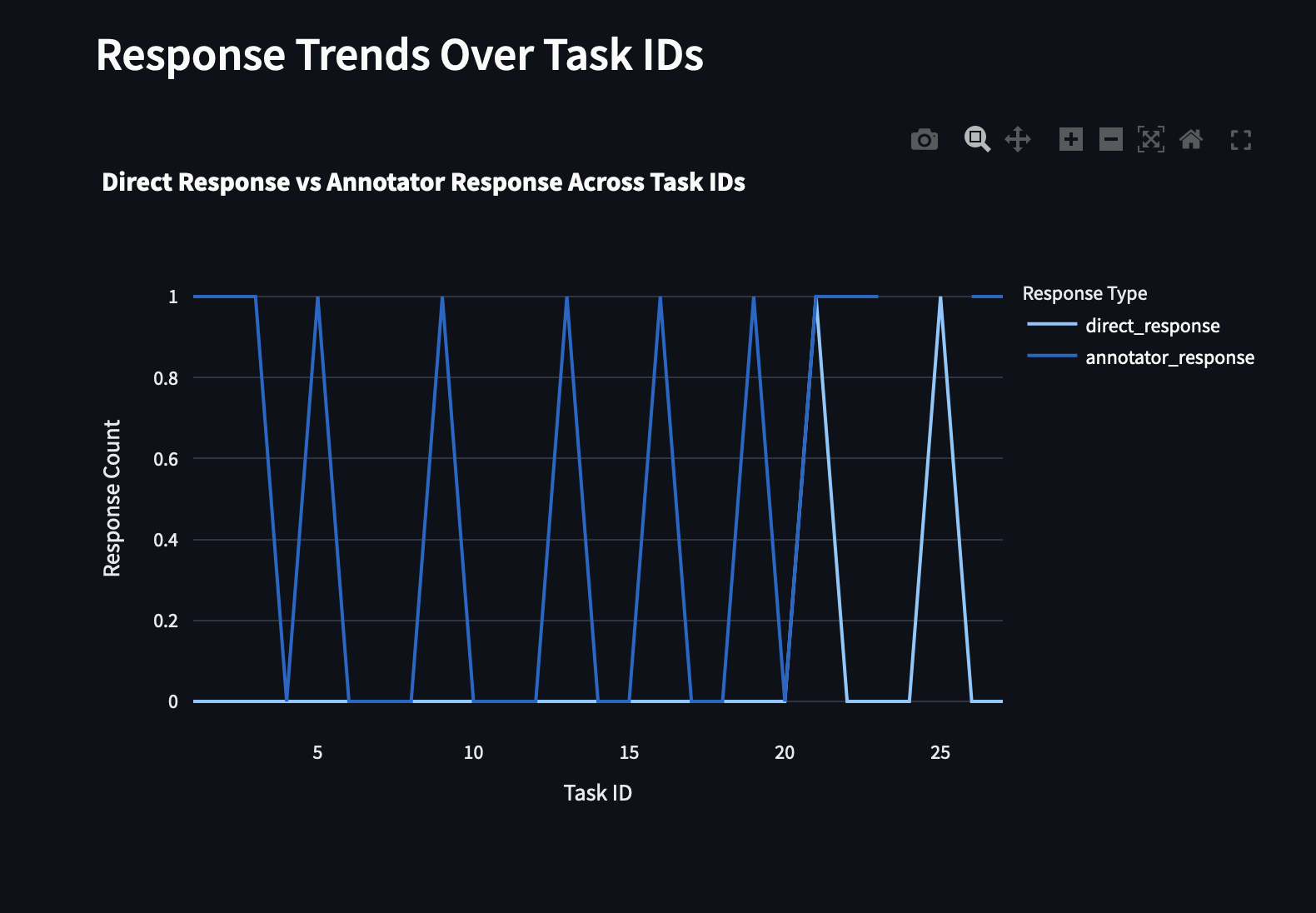Click the x-axis tick label 10

point(473,753)
